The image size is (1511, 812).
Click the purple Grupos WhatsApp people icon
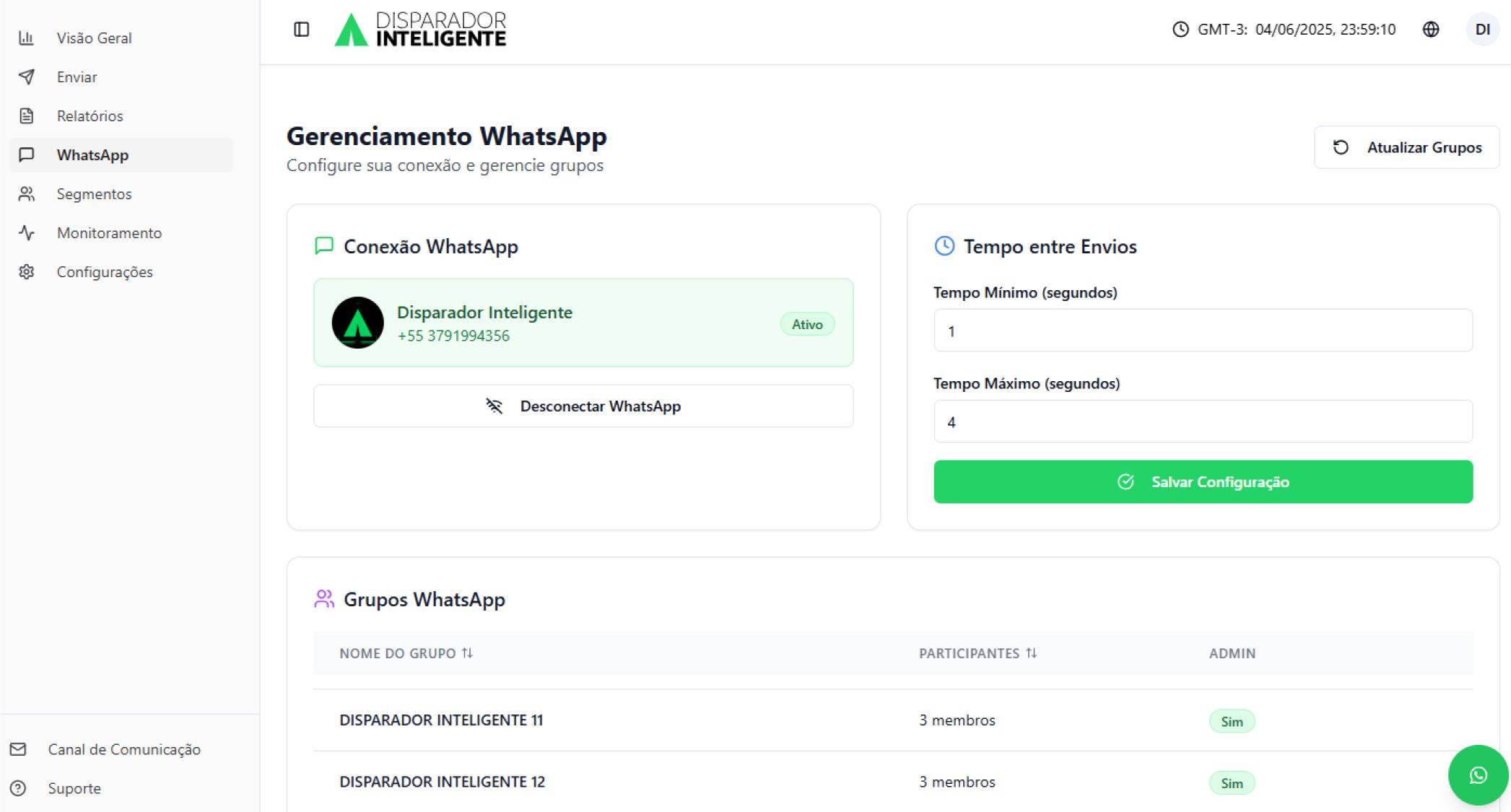coord(324,599)
